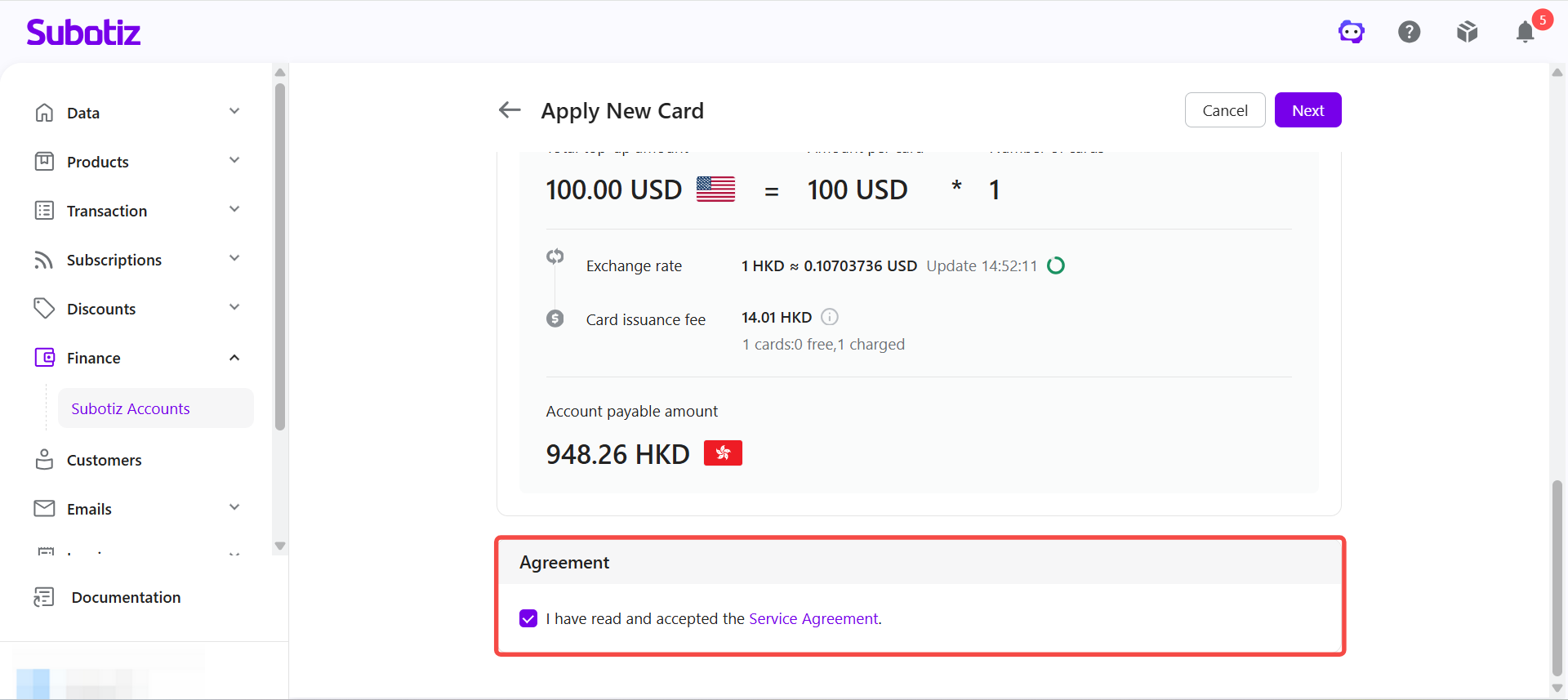The height and width of the screenshot is (700, 1568).
Task: Click the Products sidebar icon
Action: click(44, 161)
